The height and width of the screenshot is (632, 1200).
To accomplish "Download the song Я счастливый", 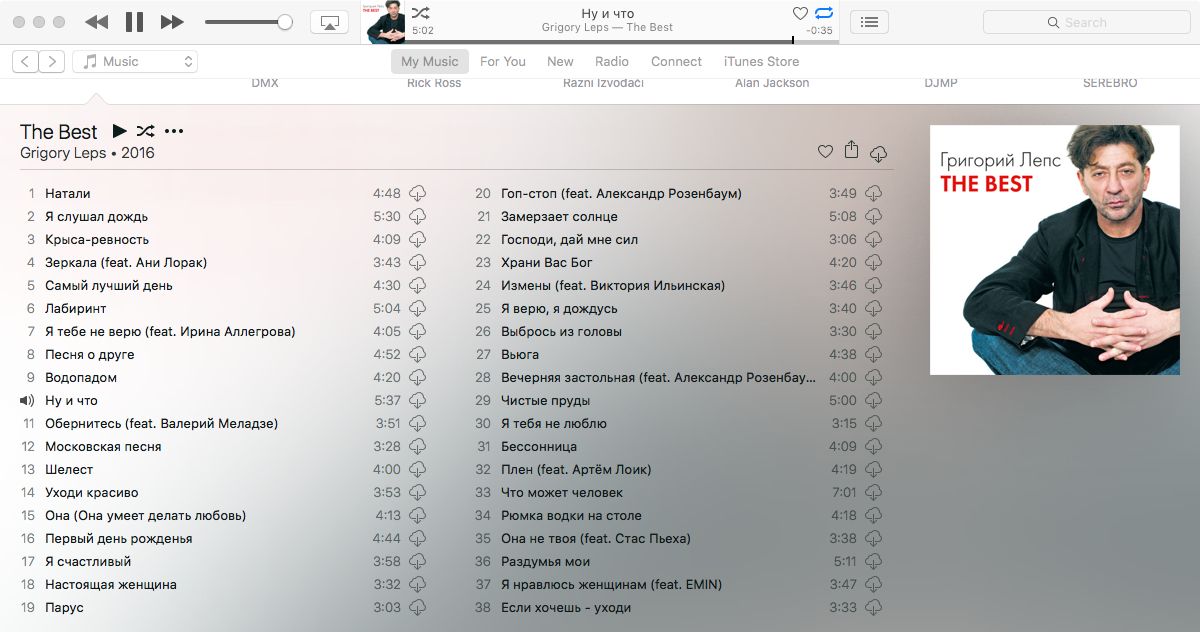I will (x=418, y=562).
